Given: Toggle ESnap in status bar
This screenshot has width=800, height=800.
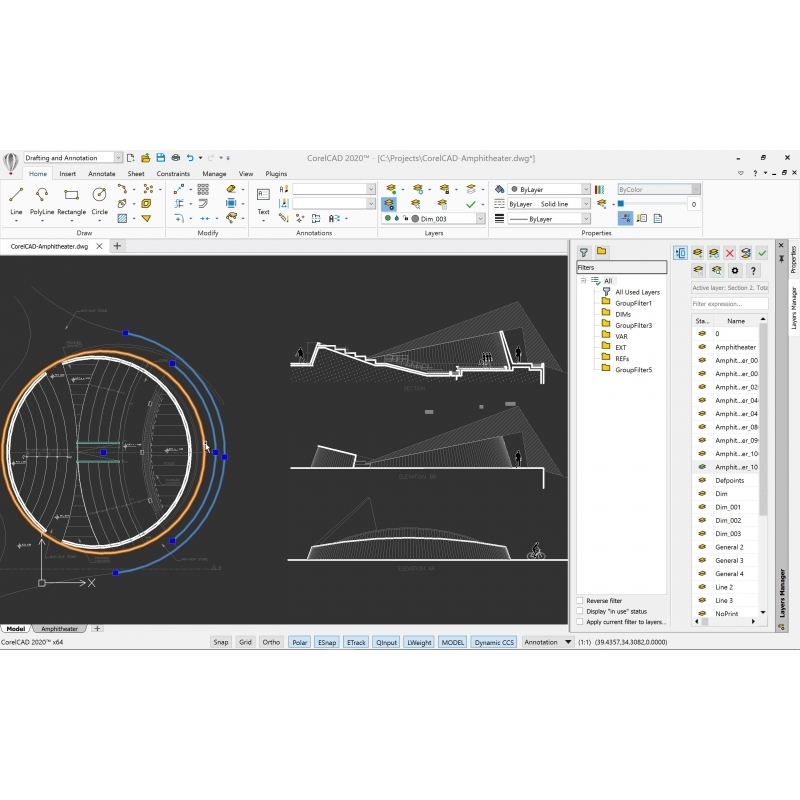Looking at the screenshot, I should [327, 642].
